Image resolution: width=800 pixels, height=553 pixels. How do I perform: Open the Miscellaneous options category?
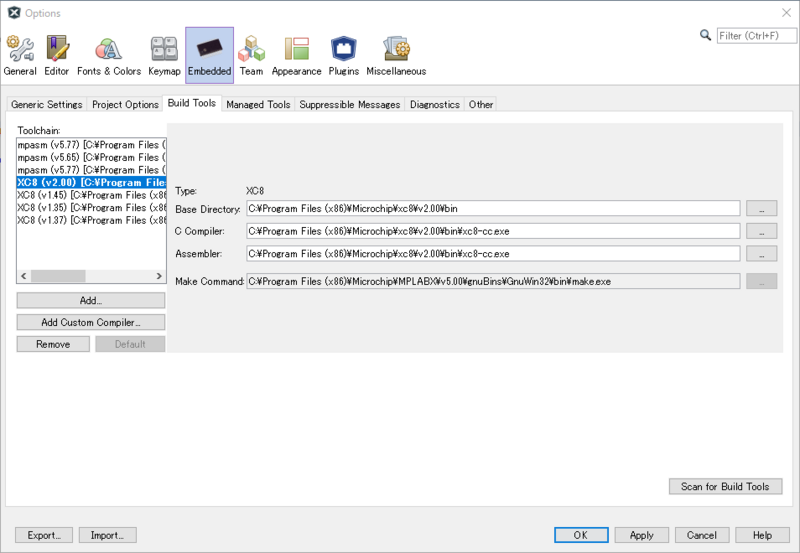click(x=396, y=56)
